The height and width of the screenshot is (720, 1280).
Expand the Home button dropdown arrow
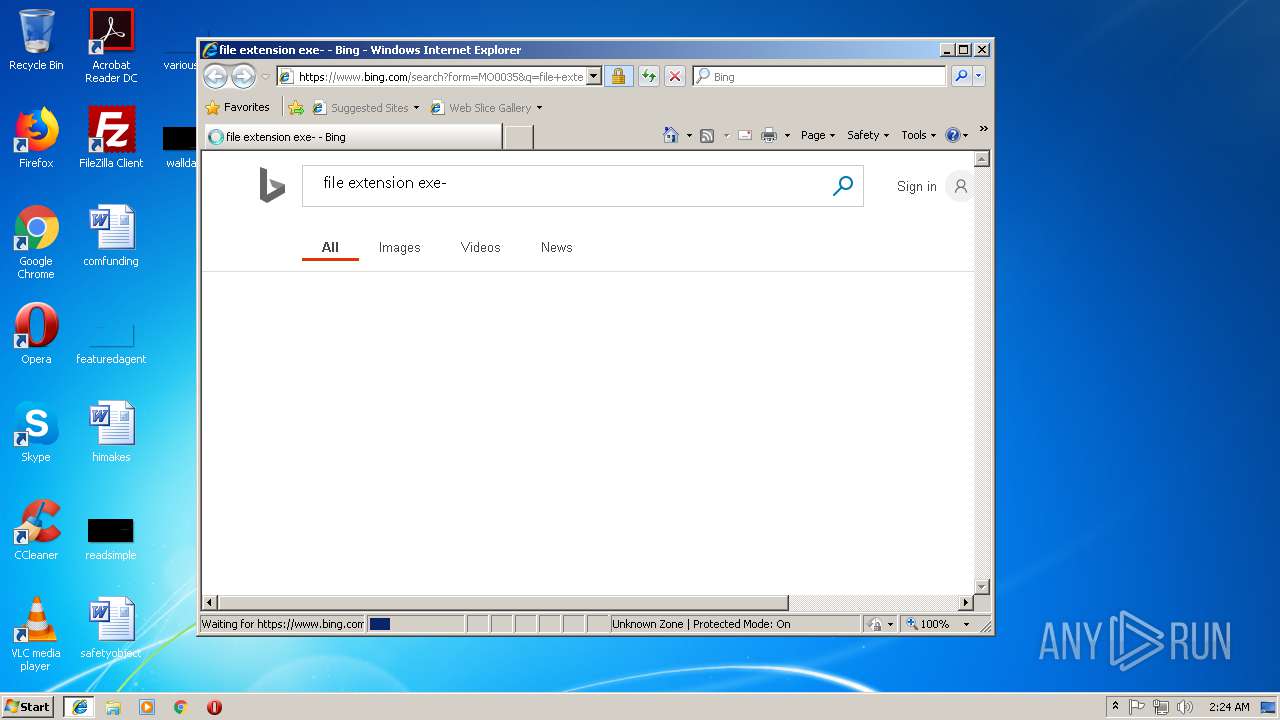(689, 135)
